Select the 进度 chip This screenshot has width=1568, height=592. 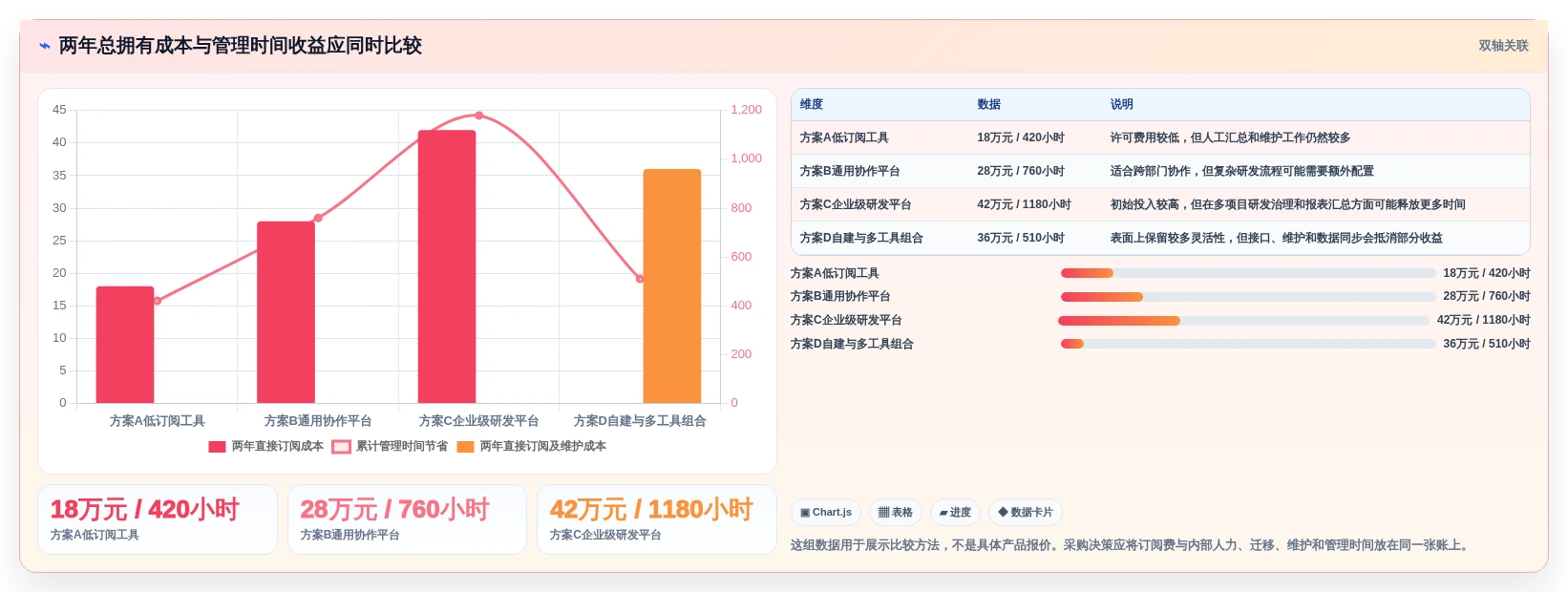tap(955, 513)
